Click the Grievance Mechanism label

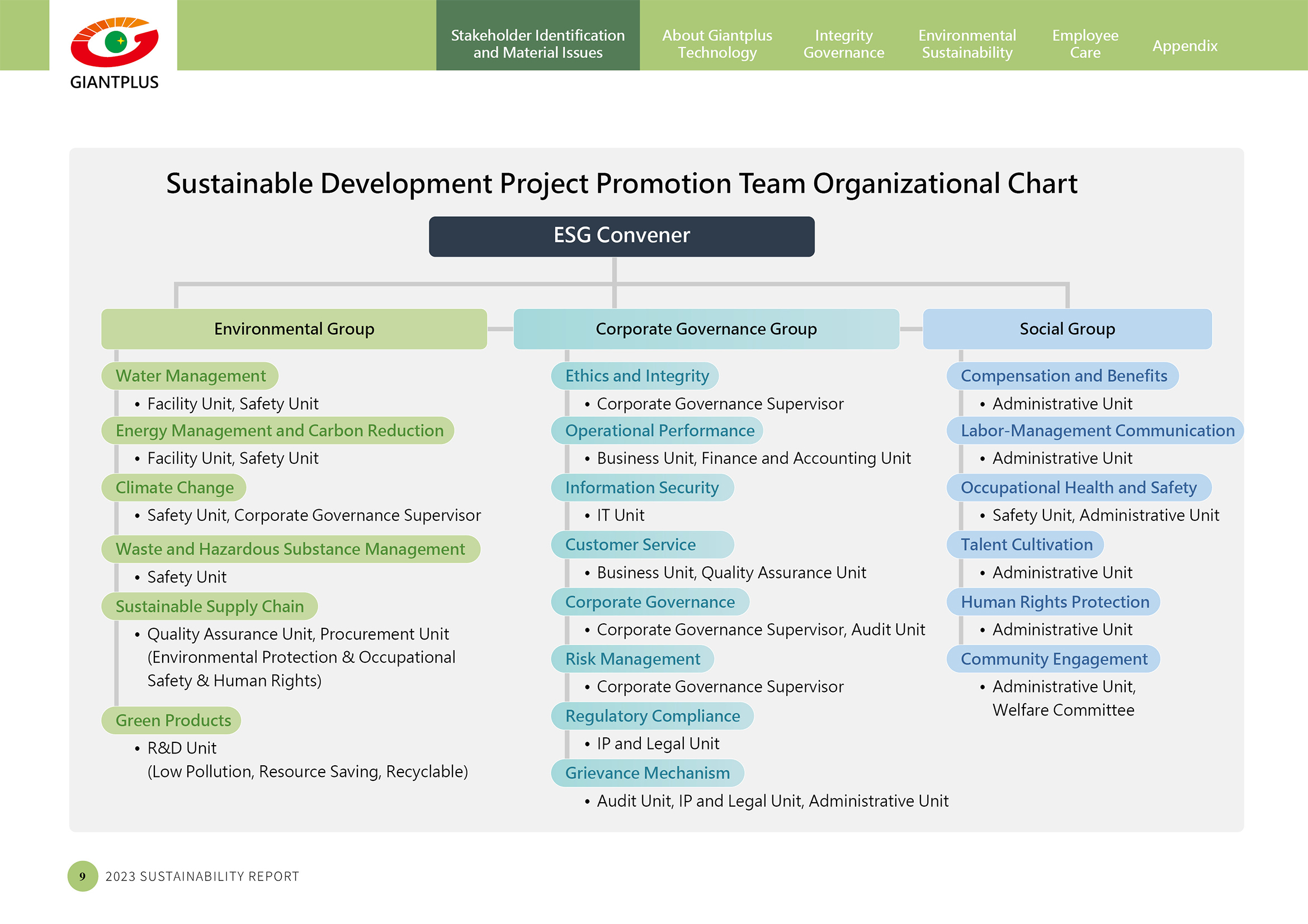tap(647, 773)
